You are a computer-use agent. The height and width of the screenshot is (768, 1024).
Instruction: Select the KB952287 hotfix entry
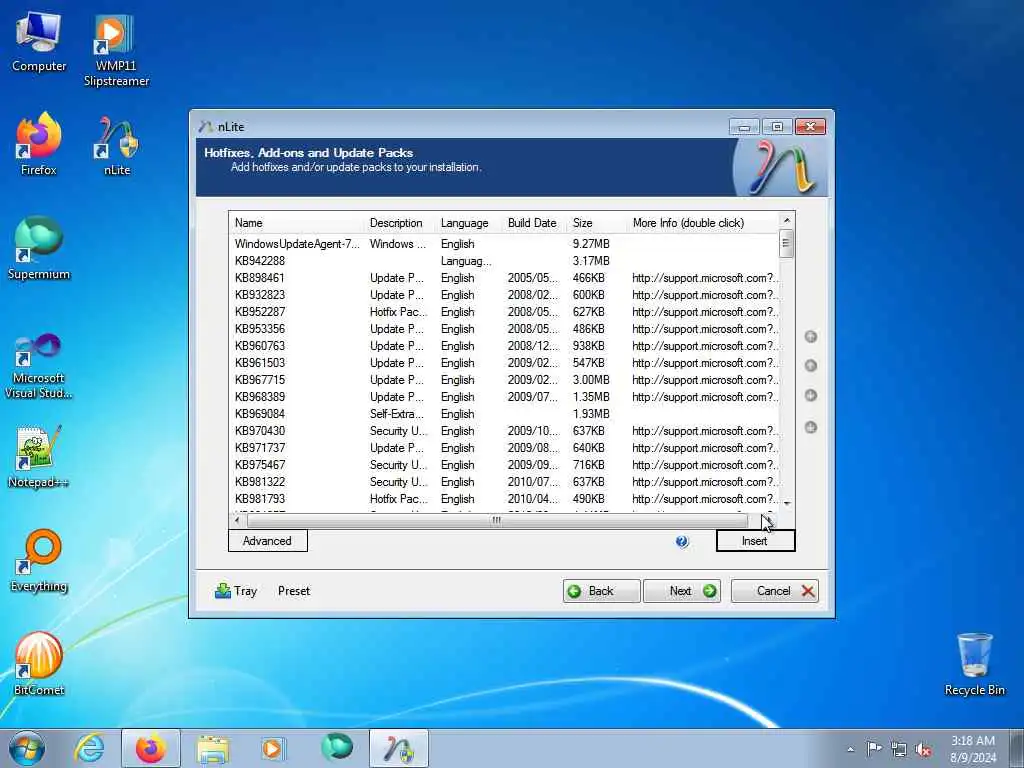pos(504,312)
